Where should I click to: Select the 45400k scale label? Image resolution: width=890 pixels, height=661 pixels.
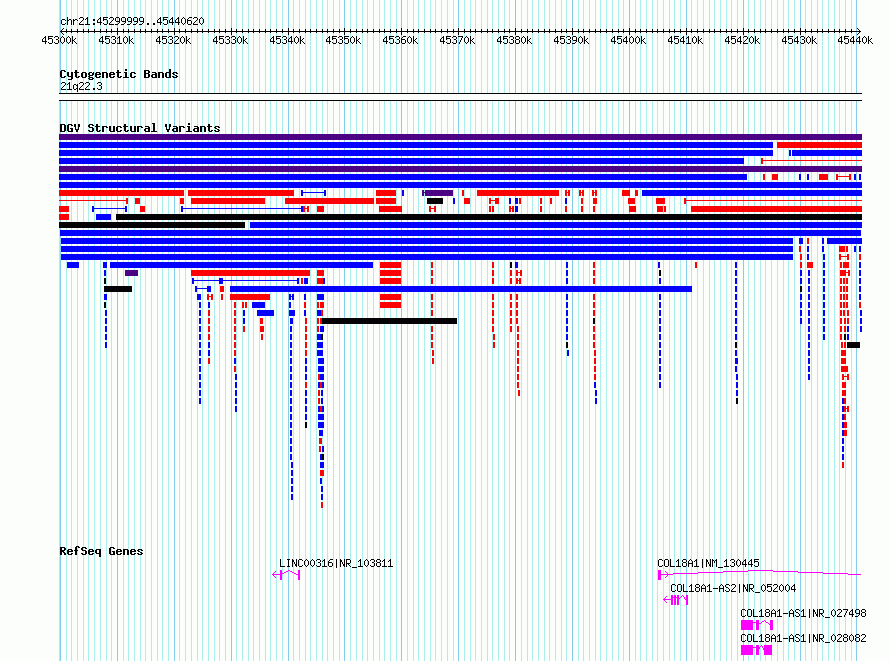[x=628, y=40]
